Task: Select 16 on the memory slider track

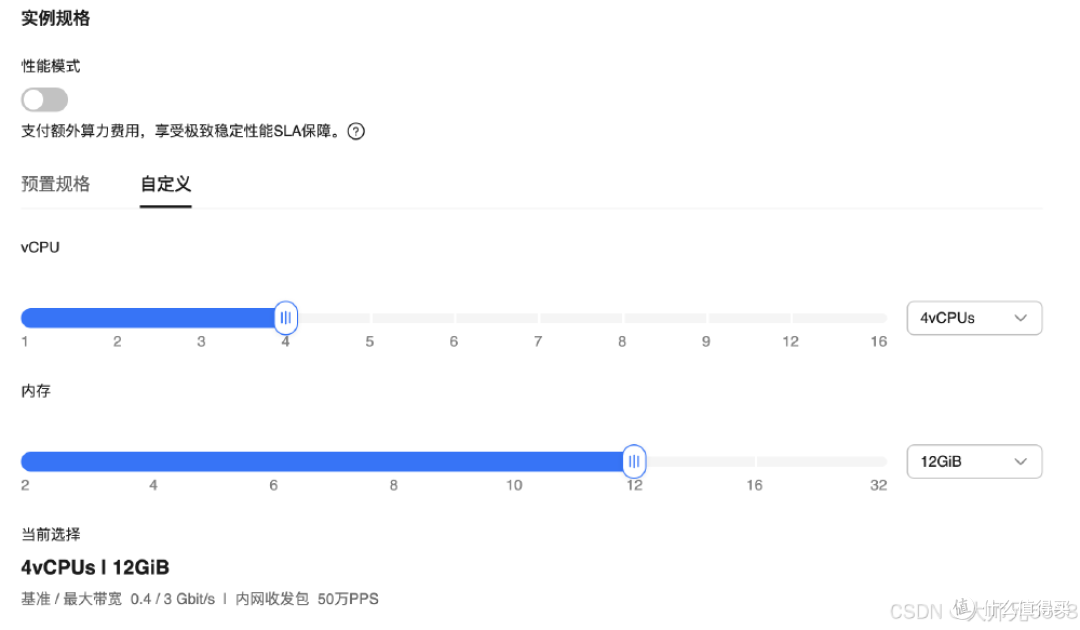Action: pos(754,461)
